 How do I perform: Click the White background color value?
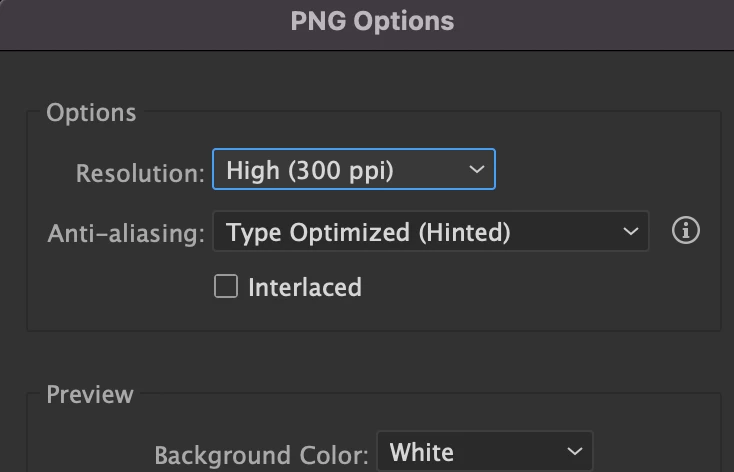[x=421, y=452]
